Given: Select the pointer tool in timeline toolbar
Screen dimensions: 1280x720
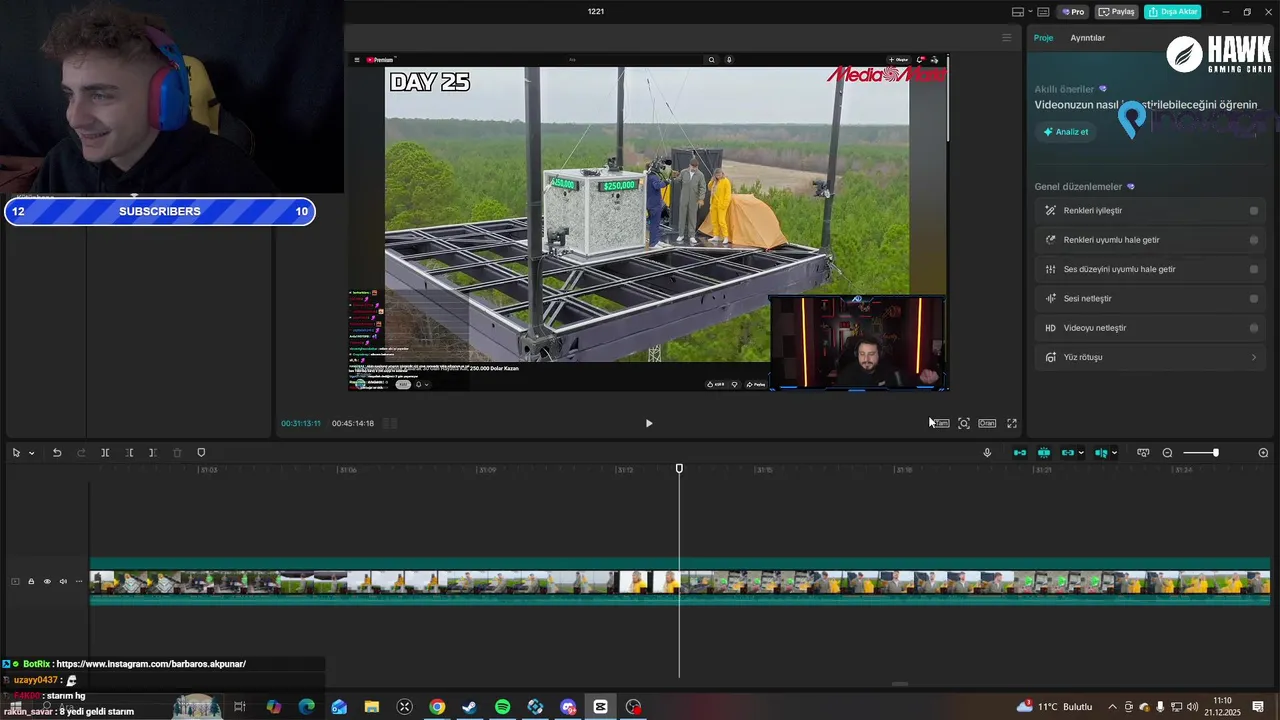Looking at the screenshot, I should (16, 453).
